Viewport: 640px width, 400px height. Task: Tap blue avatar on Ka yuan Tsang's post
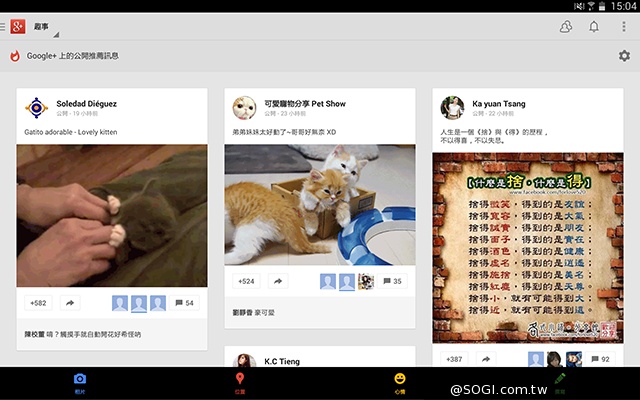[536, 359]
